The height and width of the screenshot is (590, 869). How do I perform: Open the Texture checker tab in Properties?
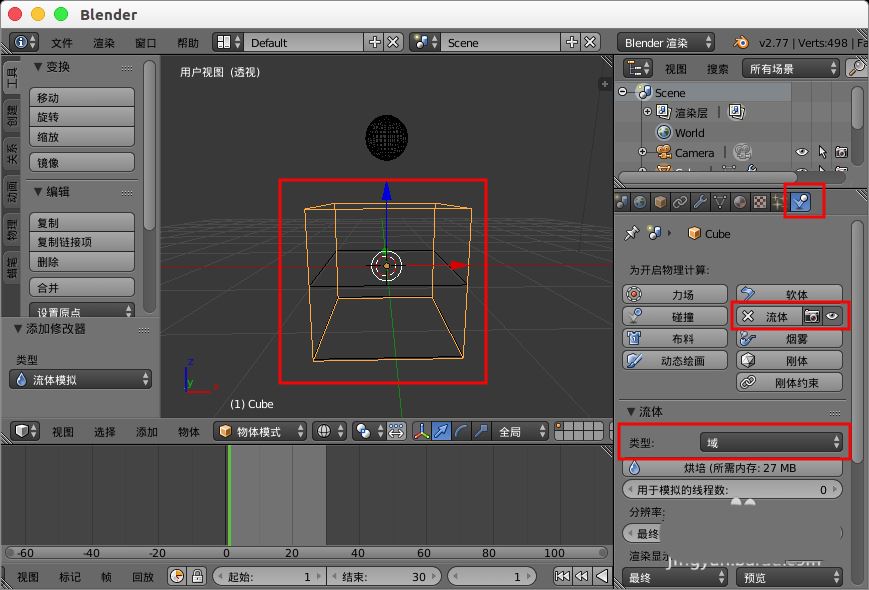click(758, 202)
